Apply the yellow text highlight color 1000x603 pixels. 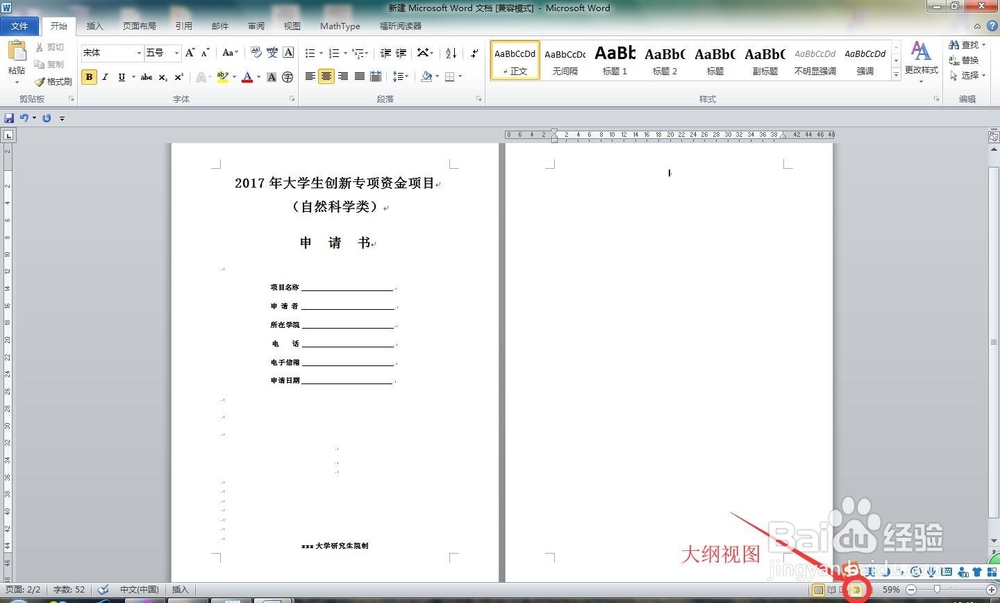click(222, 77)
